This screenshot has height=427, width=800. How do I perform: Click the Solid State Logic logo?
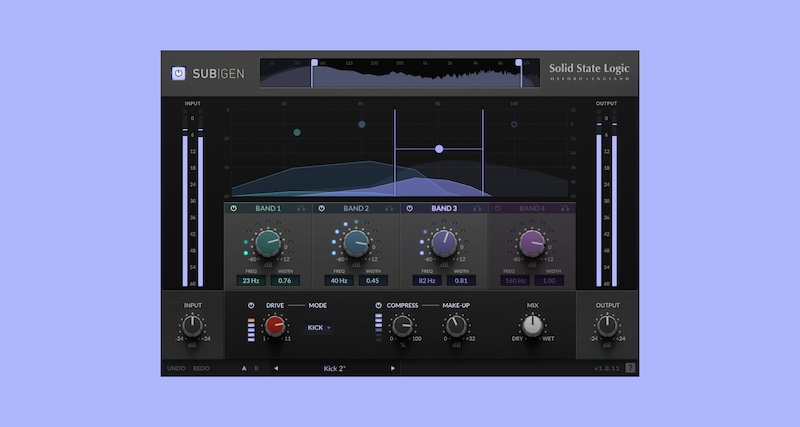coord(589,71)
